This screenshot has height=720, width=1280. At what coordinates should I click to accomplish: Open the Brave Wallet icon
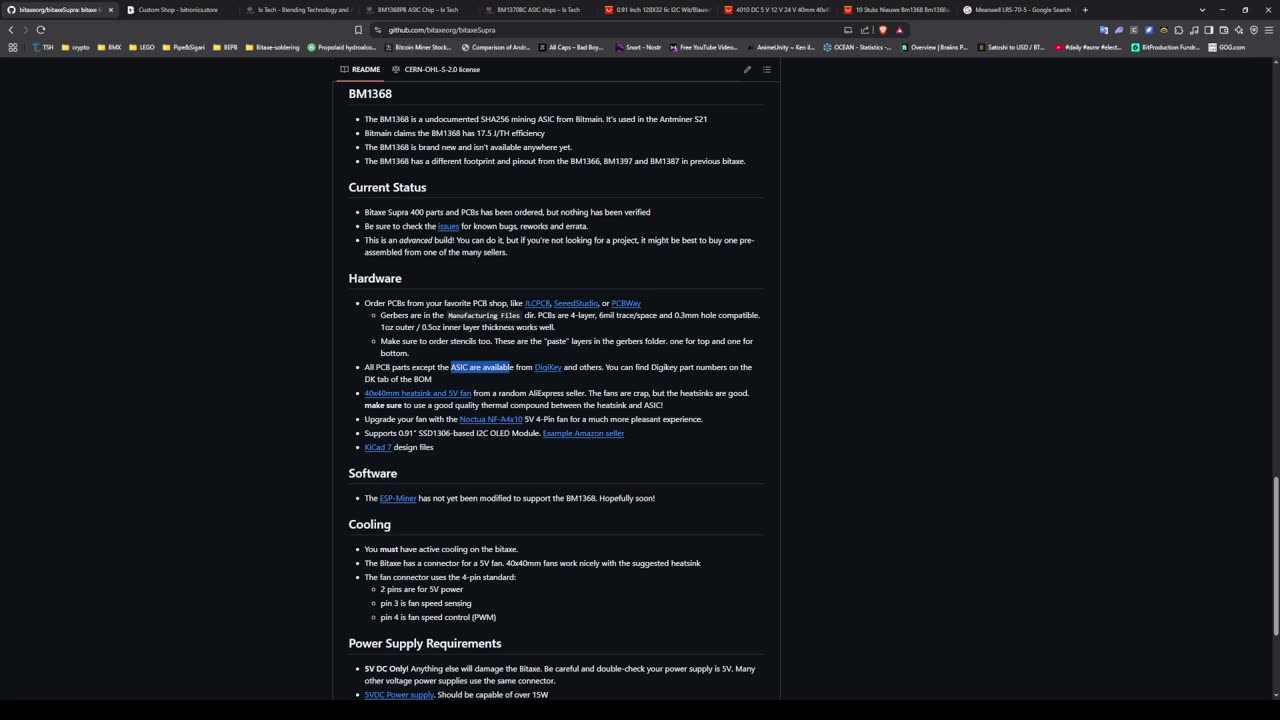point(1224,30)
